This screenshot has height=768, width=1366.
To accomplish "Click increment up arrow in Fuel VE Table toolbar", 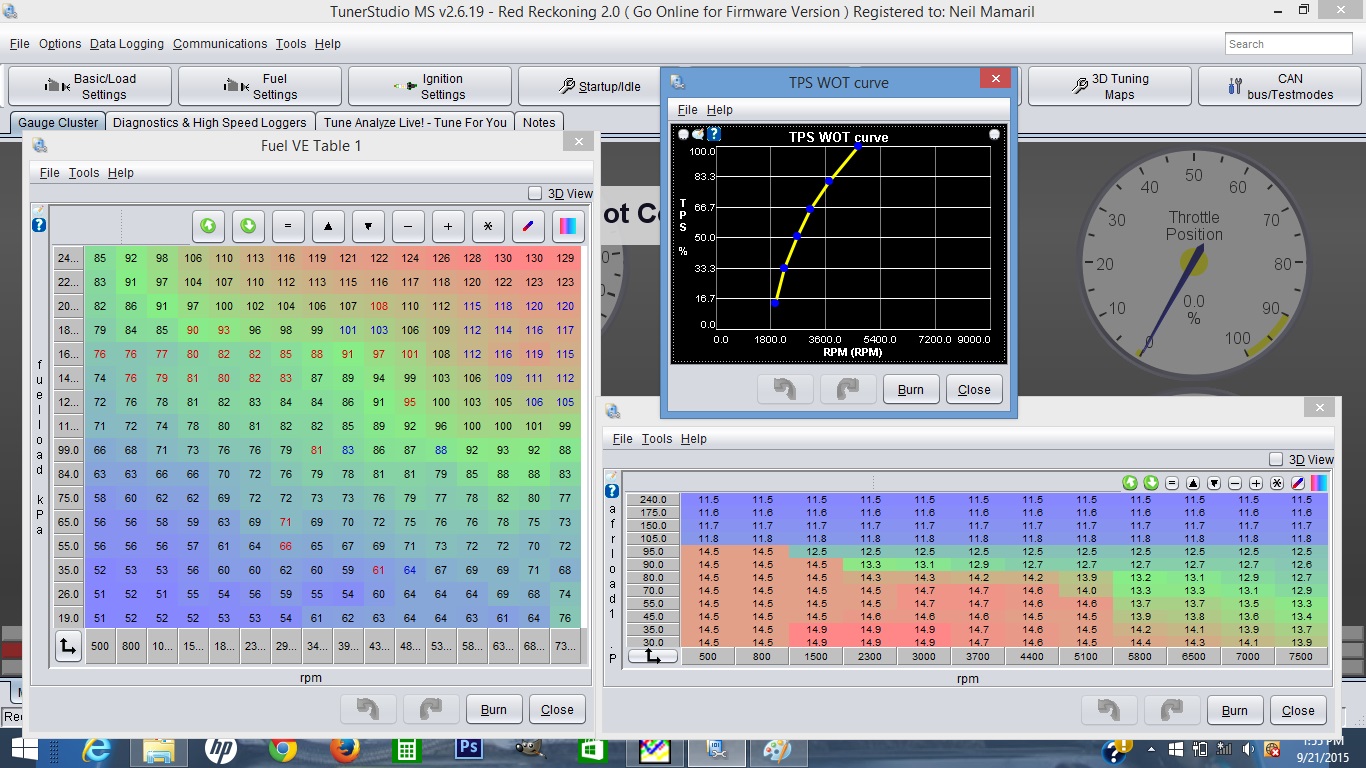I will click(328, 226).
